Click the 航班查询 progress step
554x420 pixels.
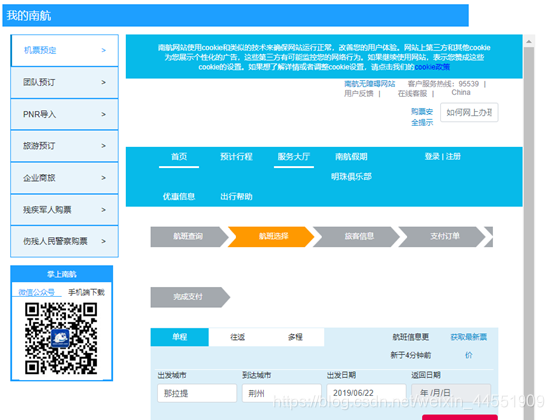click(x=189, y=236)
